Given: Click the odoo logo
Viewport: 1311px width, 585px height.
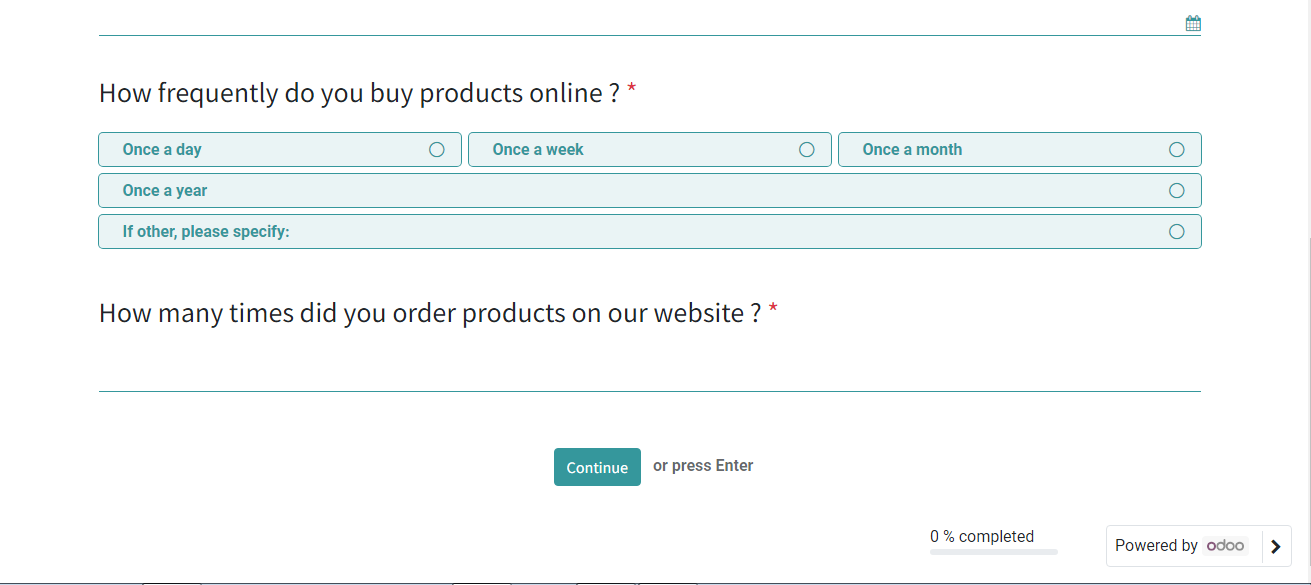Looking at the screenshot, I should pos(1226,545).
